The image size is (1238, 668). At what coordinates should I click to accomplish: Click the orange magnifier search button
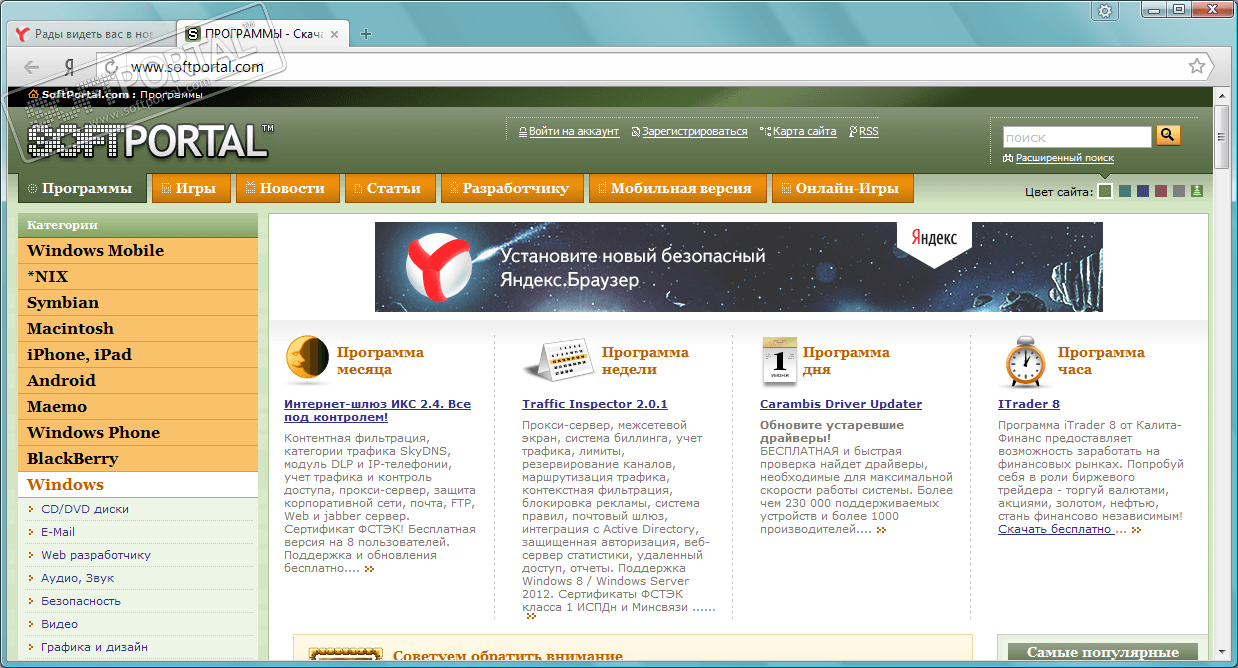[1168, 135]
